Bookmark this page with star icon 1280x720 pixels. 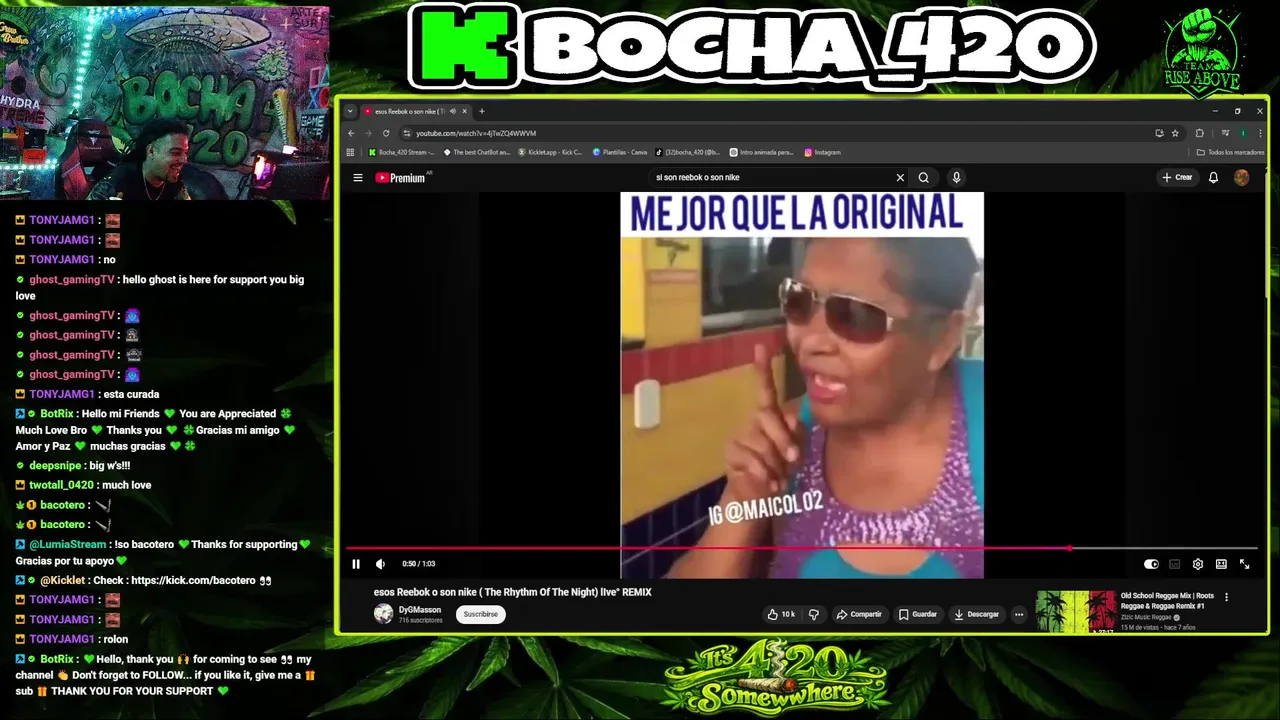pos(1175,133)
